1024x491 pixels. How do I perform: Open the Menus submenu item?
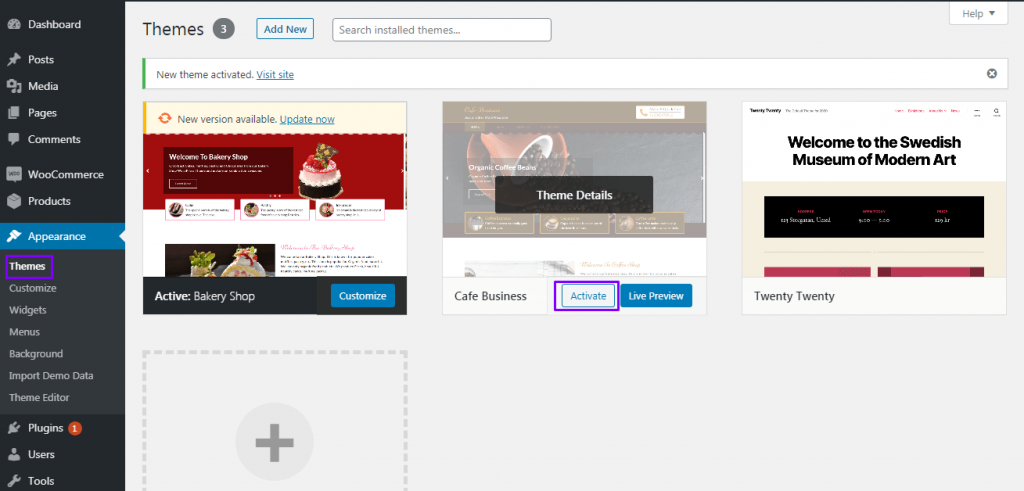(x=24, y=332)
